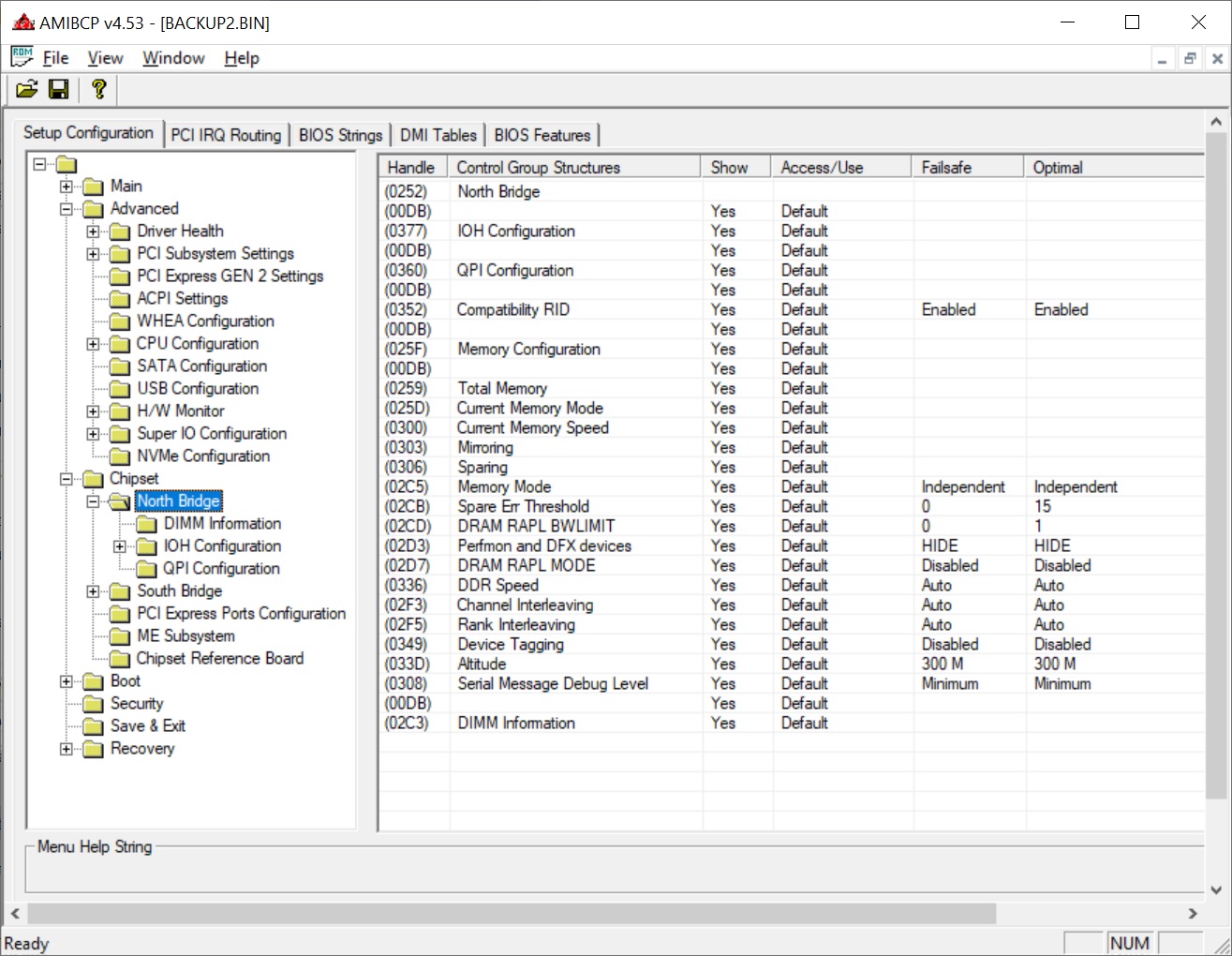
Task: Select USB Configuration in the tree
Action: click(198, 389)
